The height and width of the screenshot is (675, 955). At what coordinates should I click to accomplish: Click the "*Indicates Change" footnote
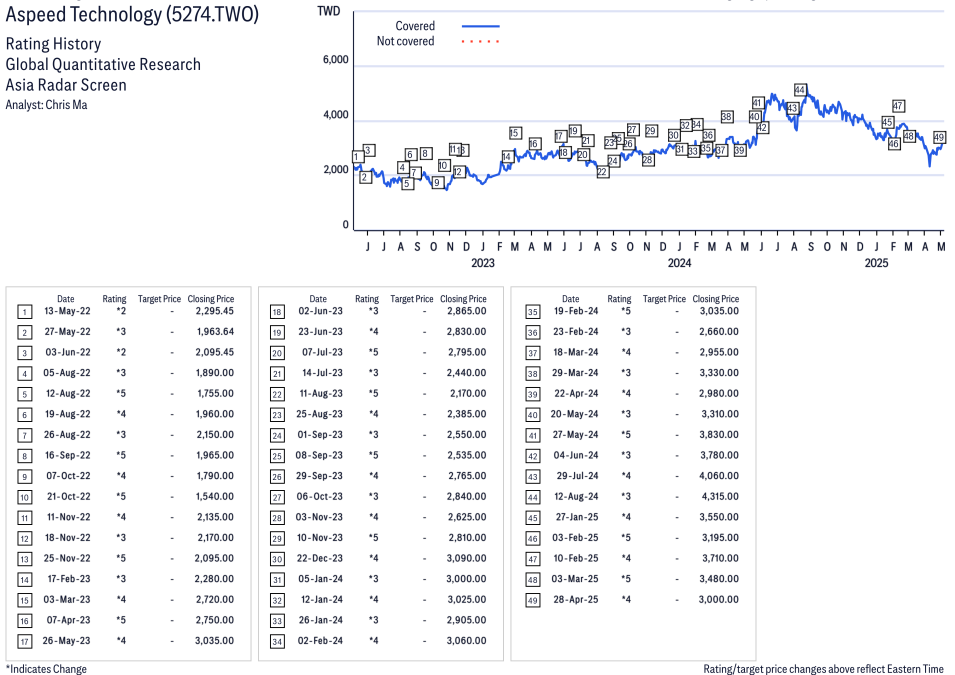46,668
